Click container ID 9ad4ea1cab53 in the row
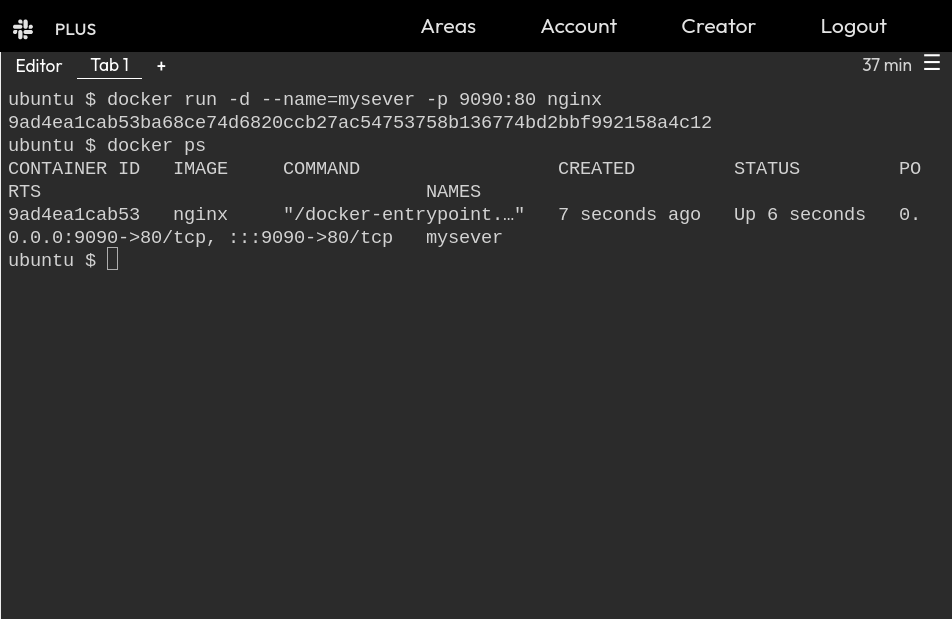Image resolution: width=952 pixels, height=619 pixels. 73,215
